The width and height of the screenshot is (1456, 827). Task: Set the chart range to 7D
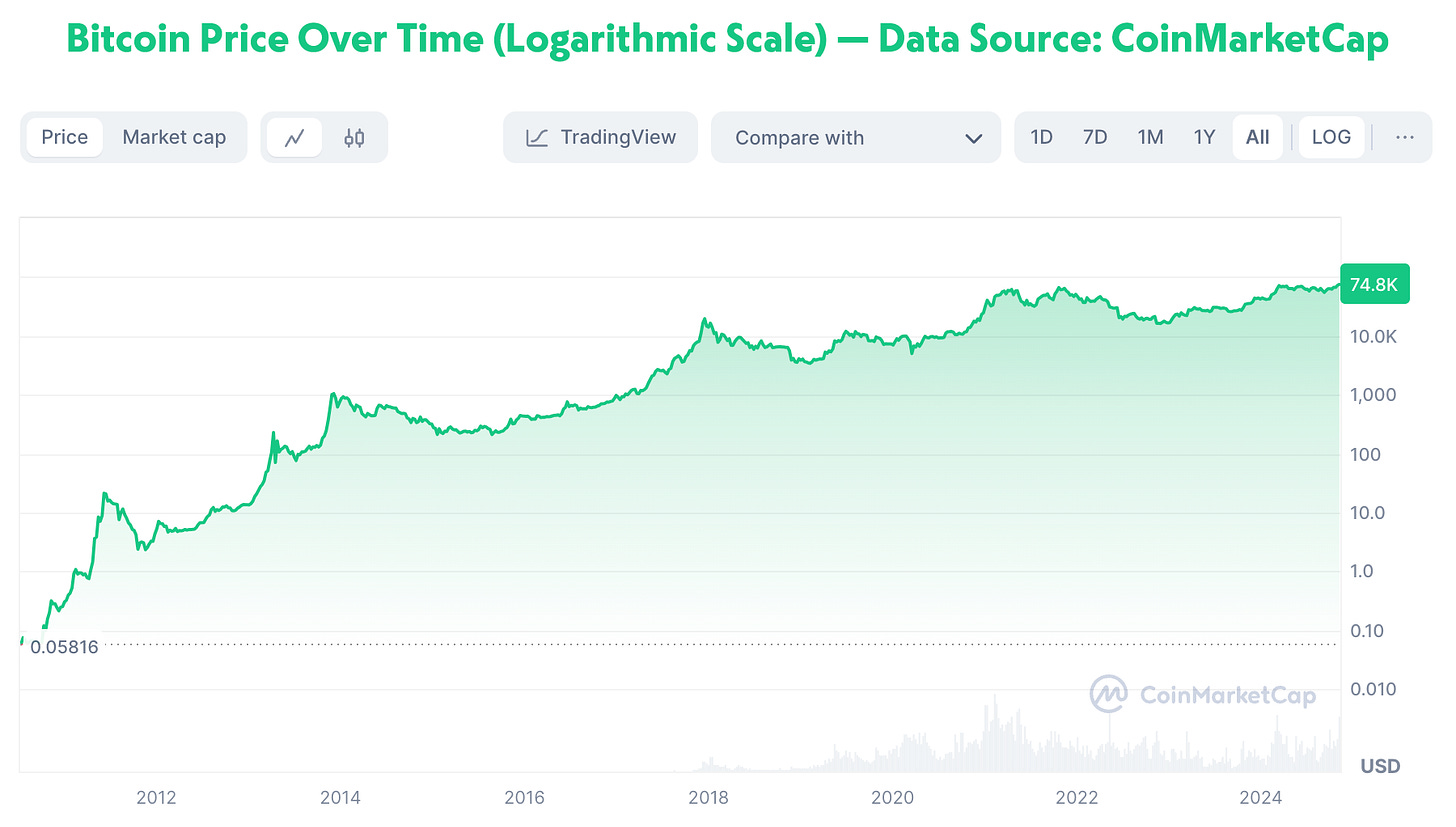pyautogui.click(x=1095, y=137)
